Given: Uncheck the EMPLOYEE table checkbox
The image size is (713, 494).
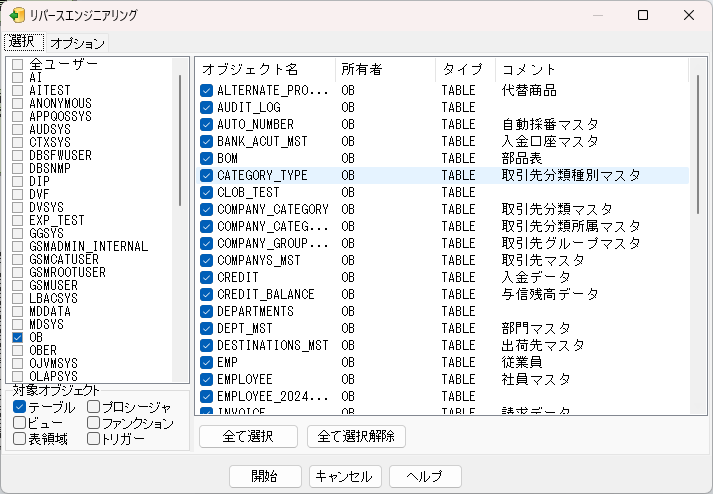Looking at the screenshot, I should (x=206, y=379).
